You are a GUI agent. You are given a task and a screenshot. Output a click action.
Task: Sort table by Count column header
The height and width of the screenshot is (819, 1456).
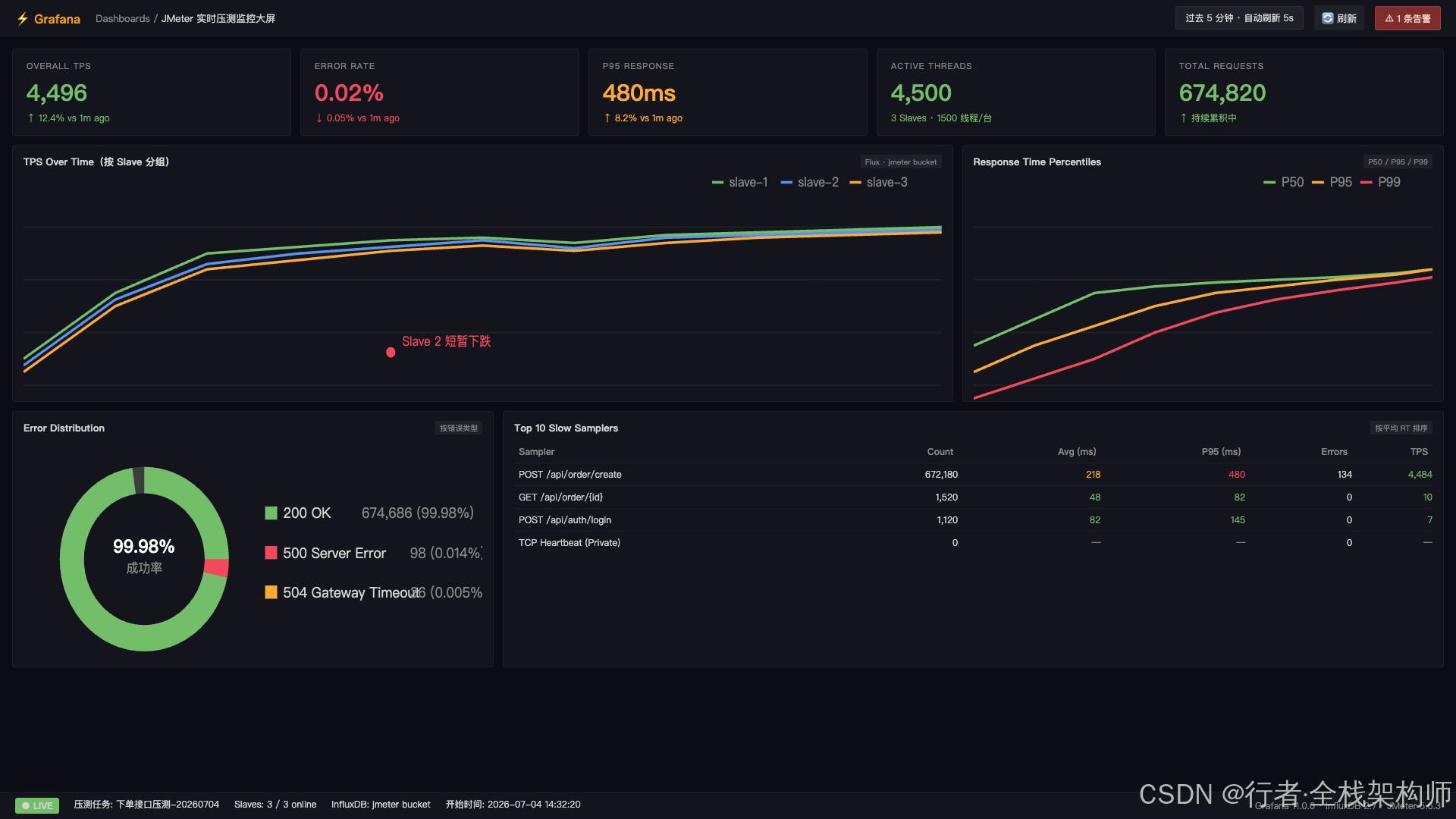tap(940, 452)
